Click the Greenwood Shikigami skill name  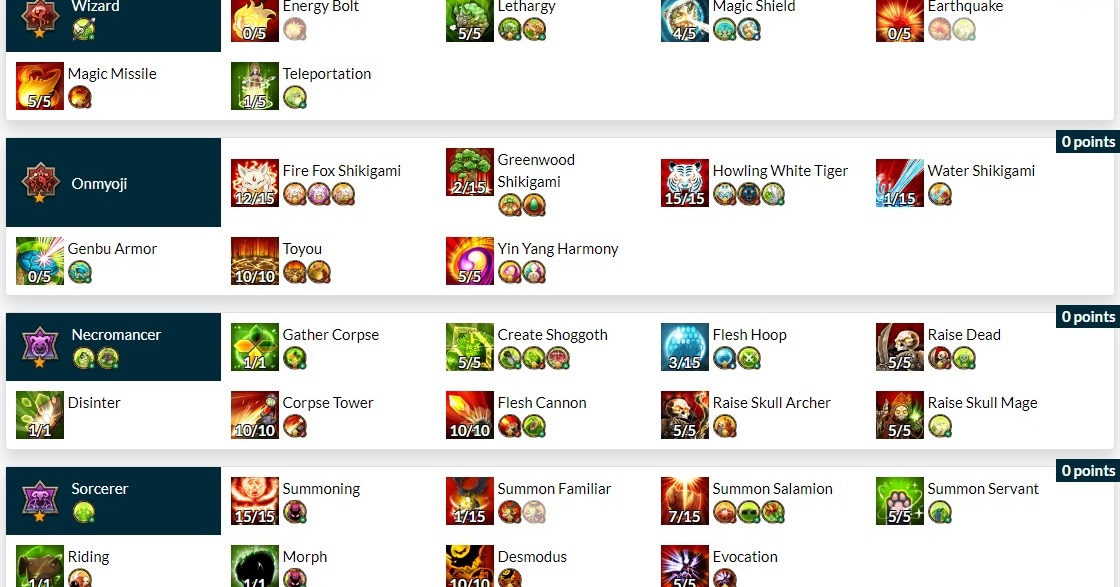point(536,171)
